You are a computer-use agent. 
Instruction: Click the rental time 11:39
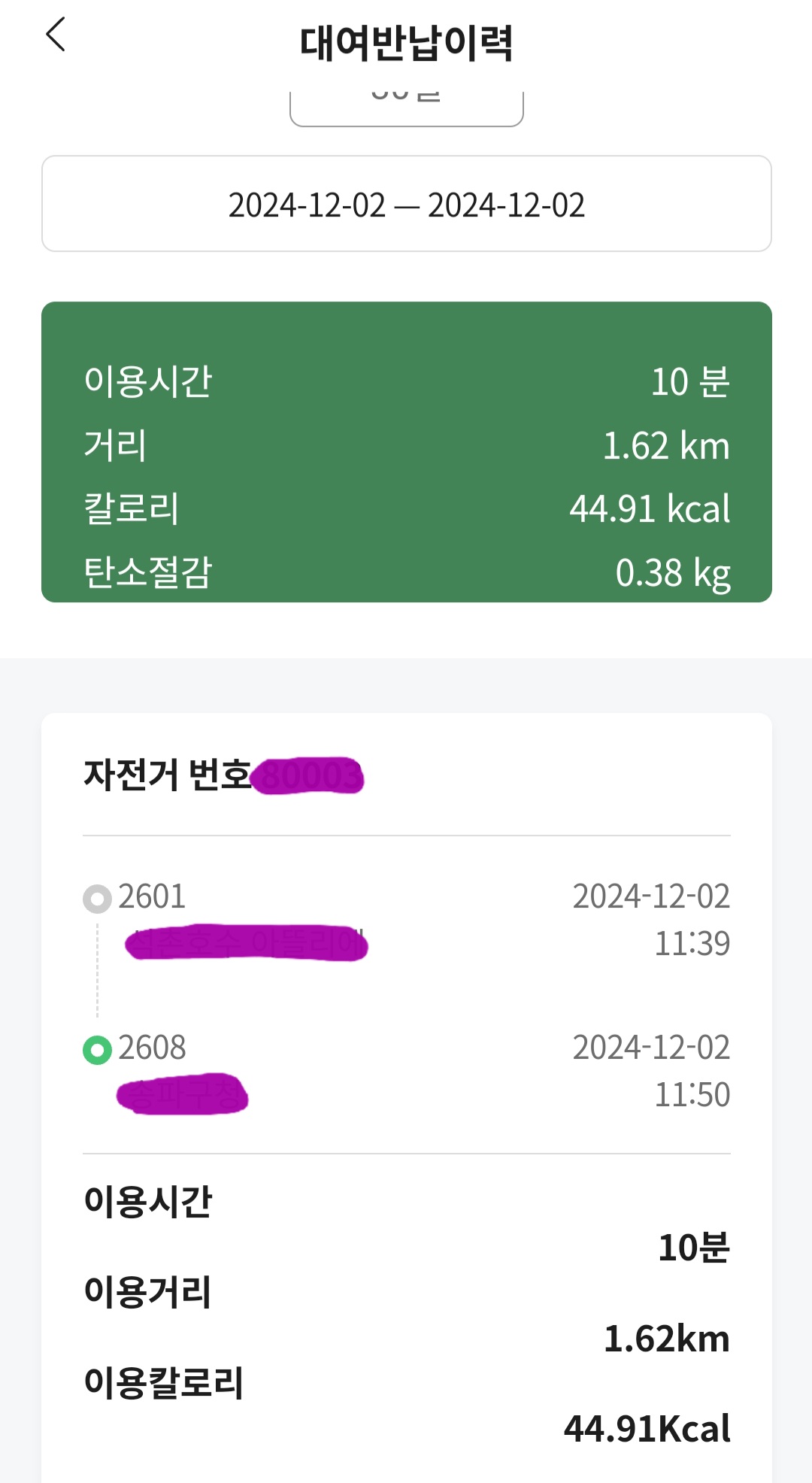point(692,943)
